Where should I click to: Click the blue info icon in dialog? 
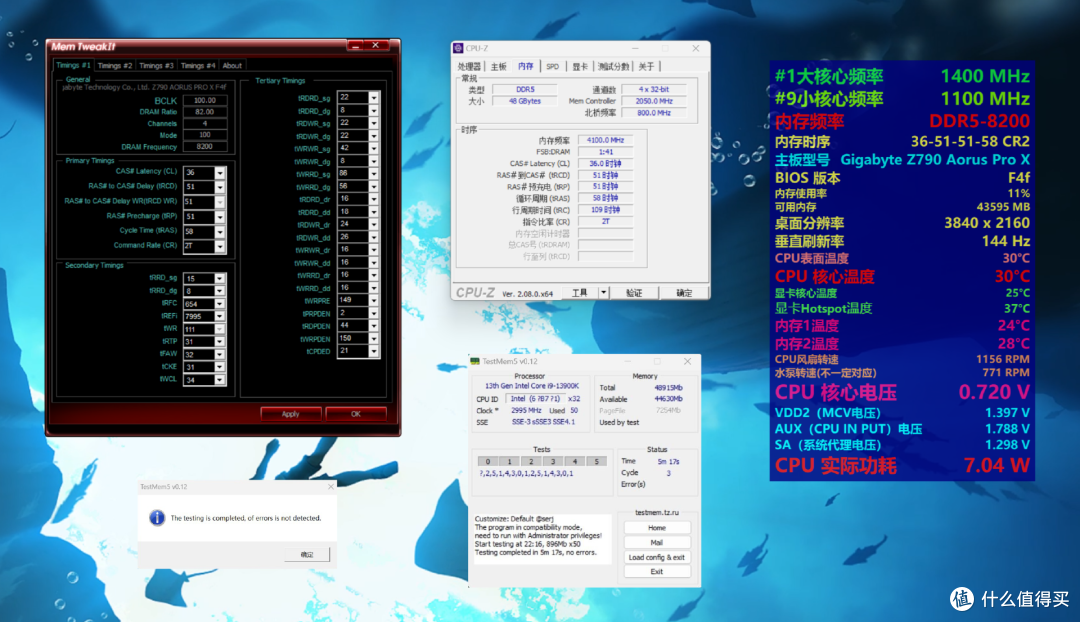tap(157, 517)
